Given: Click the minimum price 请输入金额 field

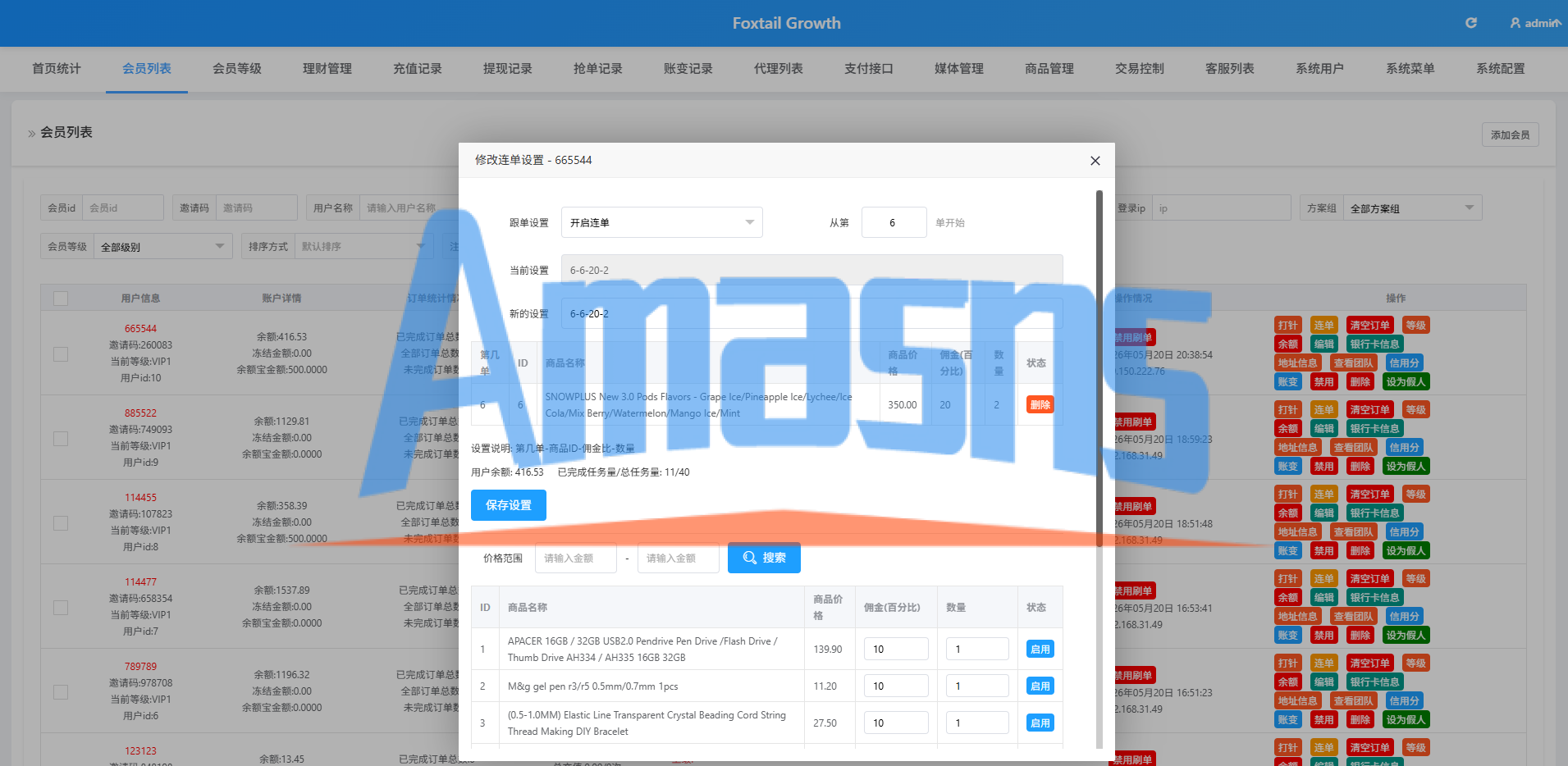Looking at the screenshot, I should [x=575, y=559].
